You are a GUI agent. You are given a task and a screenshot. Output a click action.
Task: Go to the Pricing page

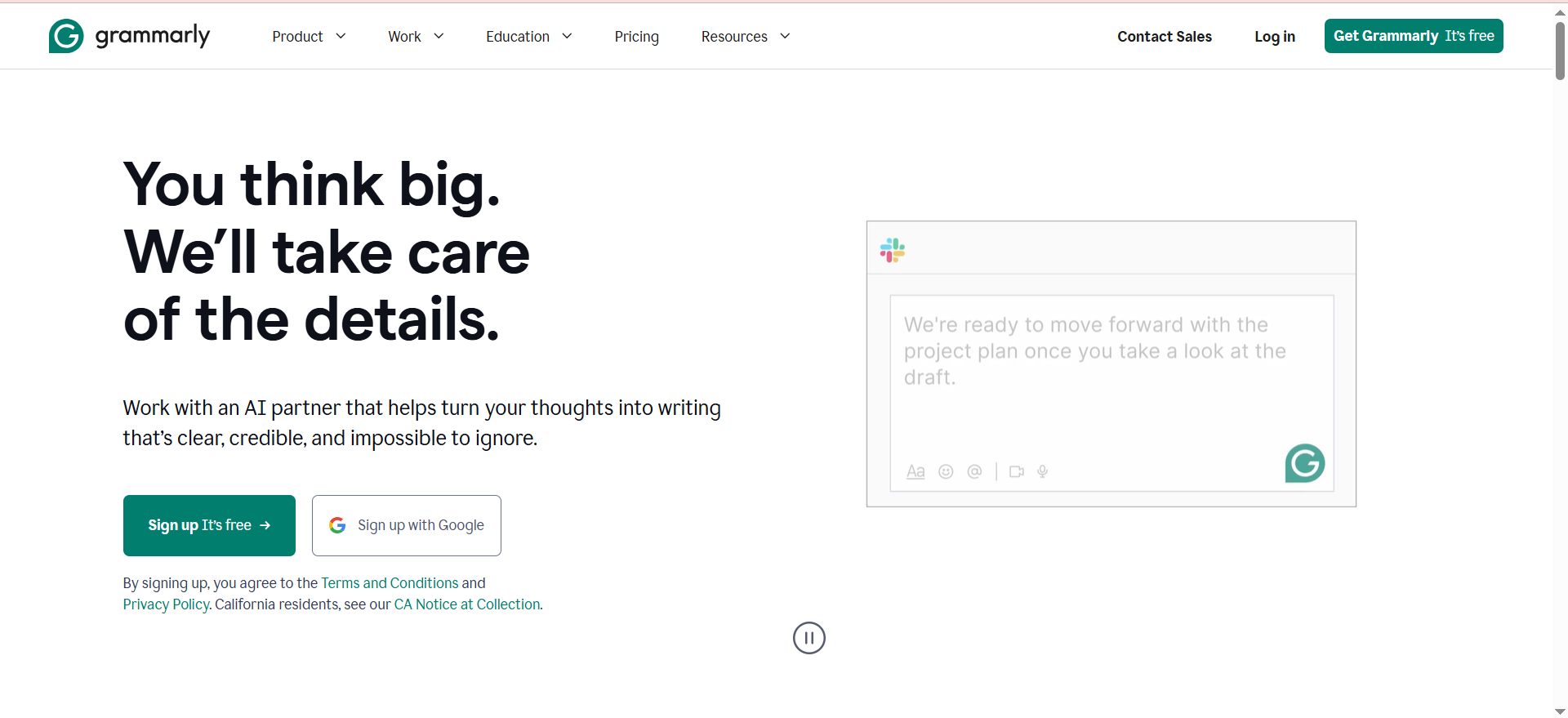tap(637, 37)
